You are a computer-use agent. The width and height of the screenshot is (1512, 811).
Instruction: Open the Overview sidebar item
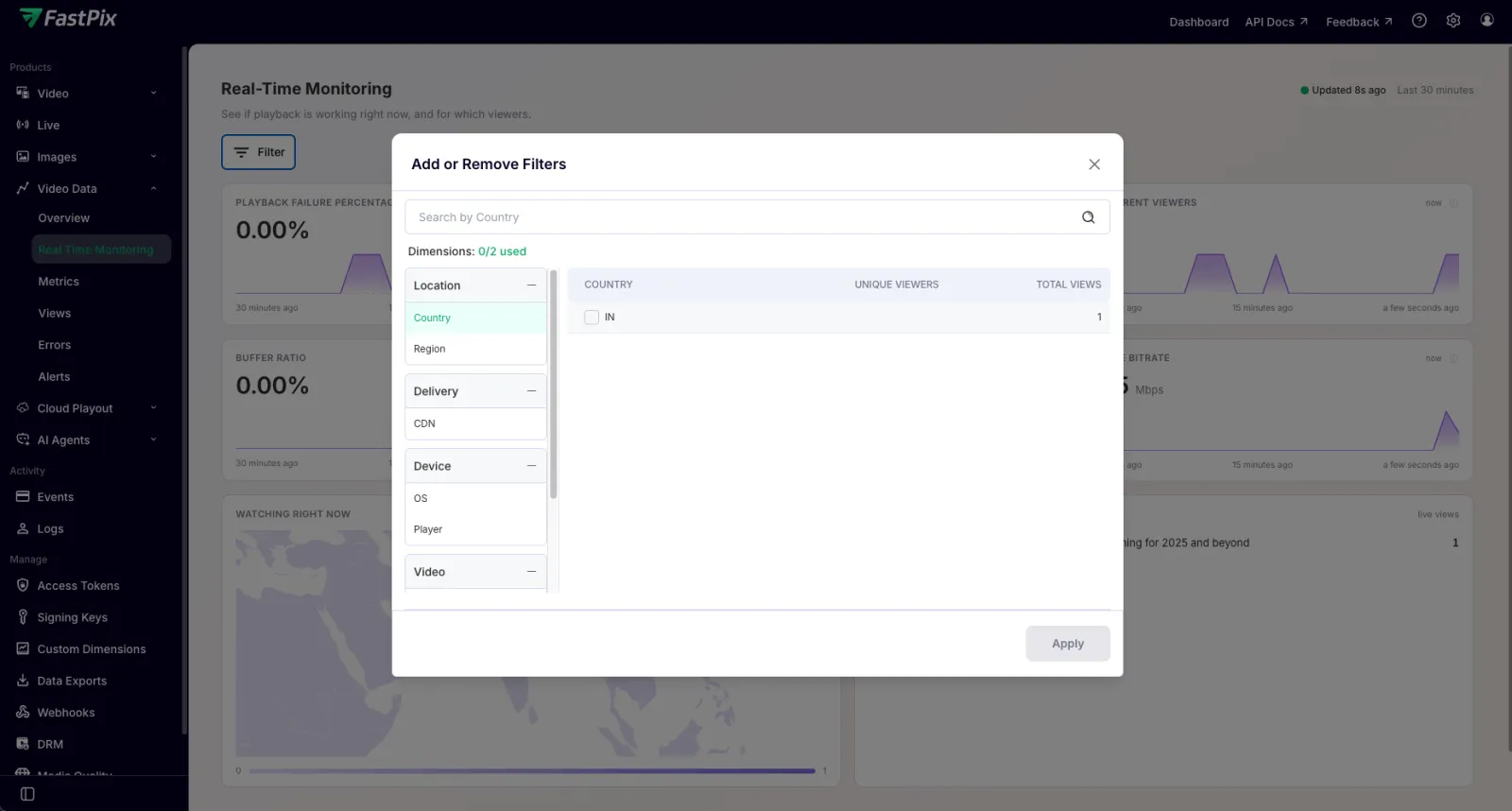pyautogui.click(x=64, y=218)
